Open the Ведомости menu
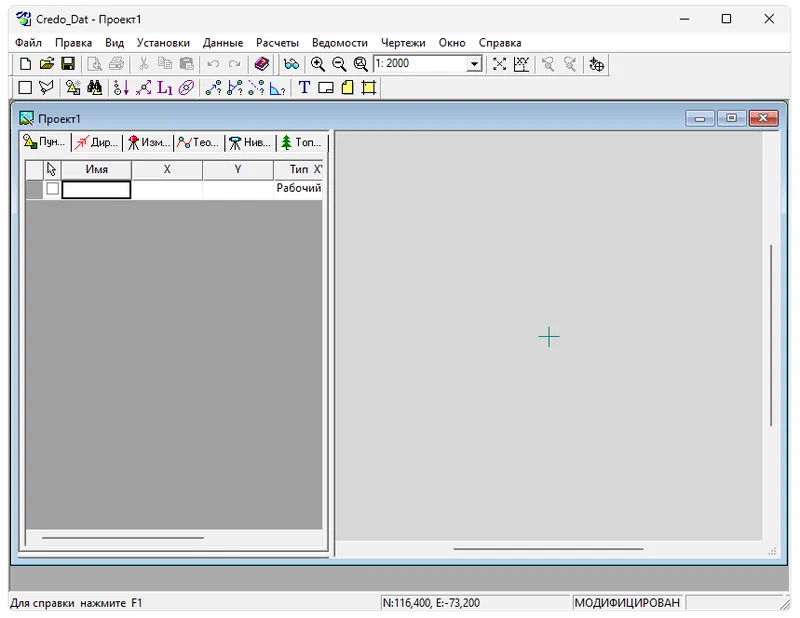The width and height of the screenshot is (800, 618). tap(340, 43)
